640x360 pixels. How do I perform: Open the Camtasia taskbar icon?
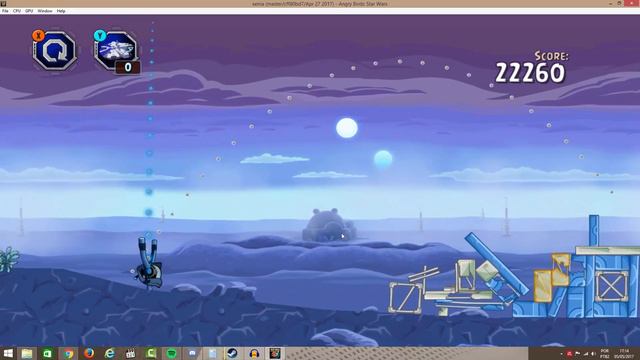pos(151,353)
